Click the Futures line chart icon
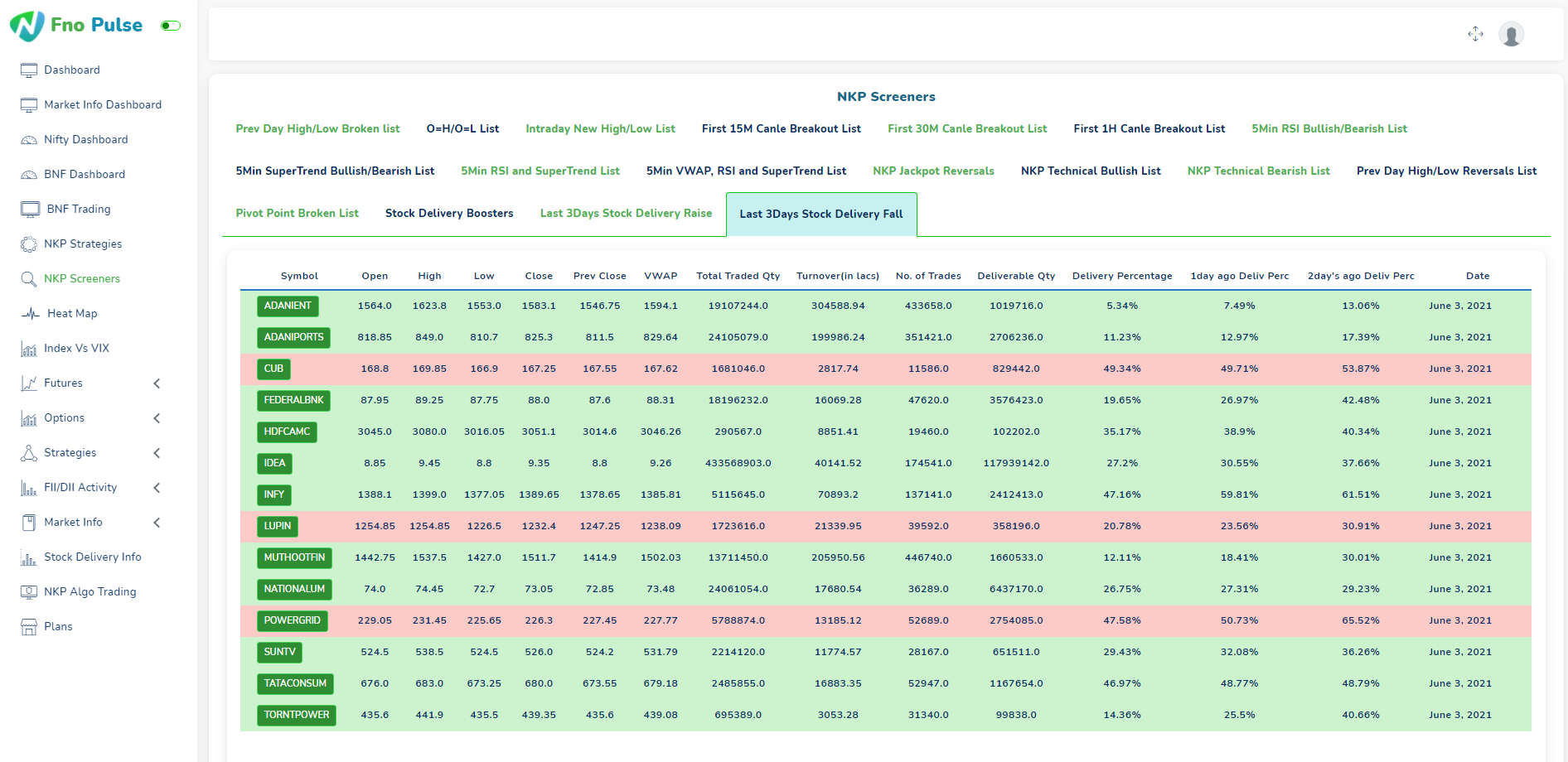The height and width of the screenshot is (762, 1568). tap(29, 383)
